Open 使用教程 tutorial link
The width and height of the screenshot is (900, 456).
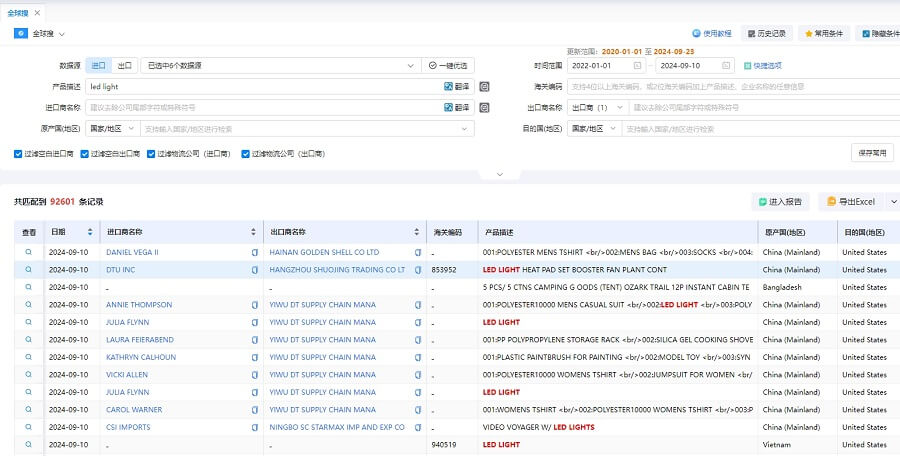point(712,34)
